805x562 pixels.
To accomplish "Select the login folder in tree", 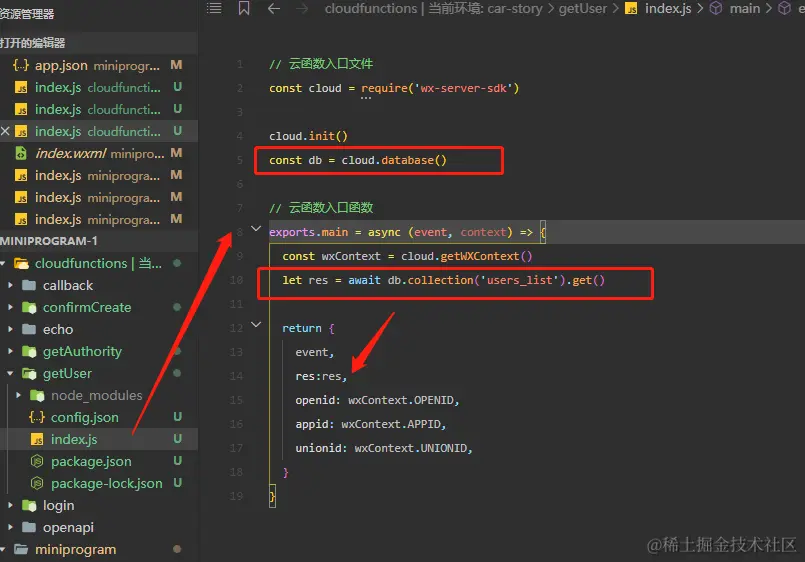I will click(x=58, y=505).
